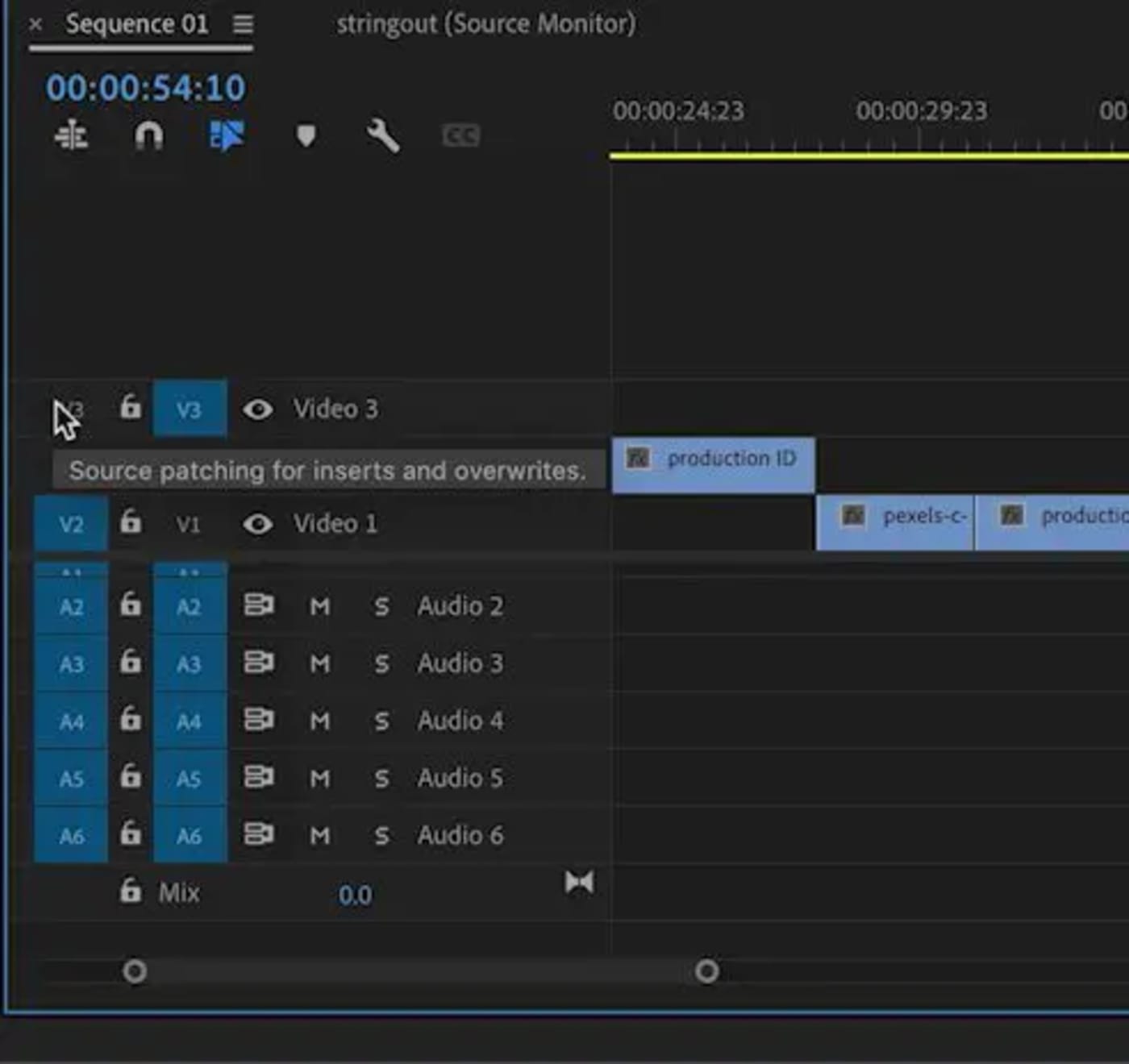1129x1064 pixels.
Task: Toggle visibility of Video 3 track
Action: click(x=256, y=409)
